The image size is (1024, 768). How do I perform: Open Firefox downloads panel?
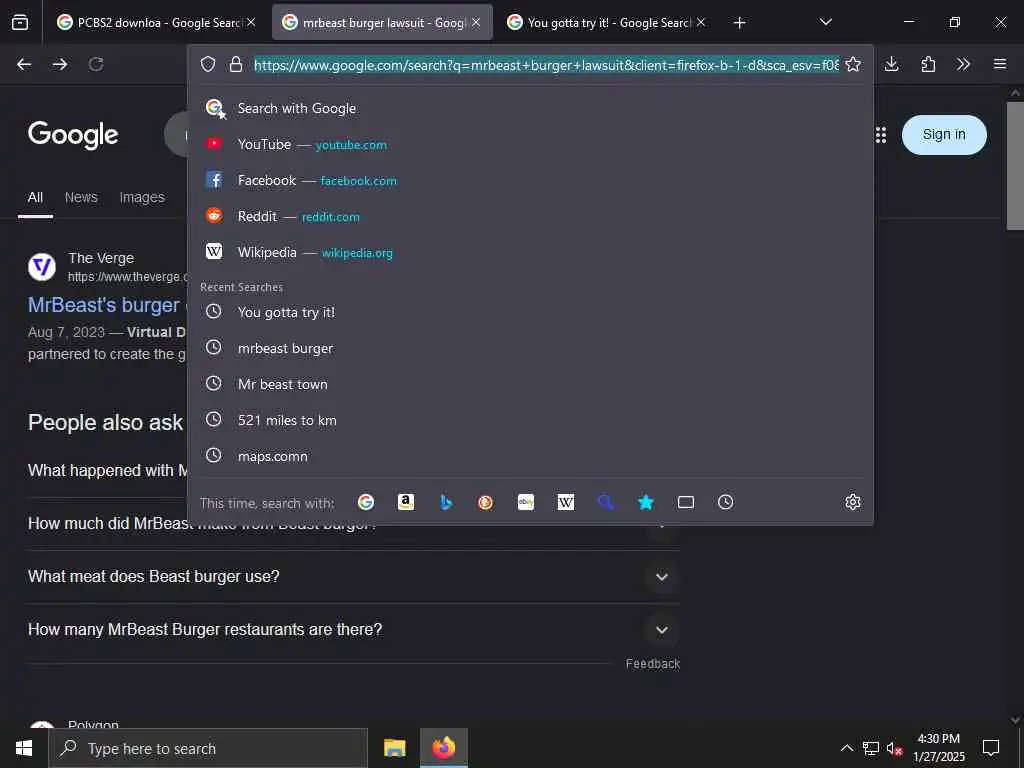[x=891, y=64]
